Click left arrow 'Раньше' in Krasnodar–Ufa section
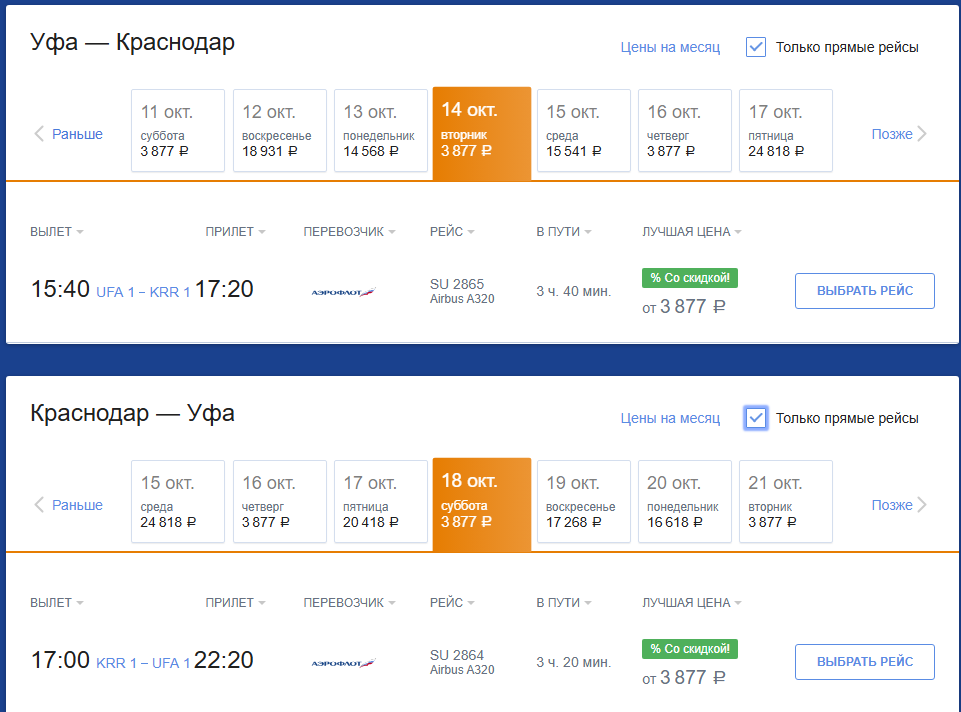The height and width of the screenshot is (712, 961). click(x=68, y=505)
